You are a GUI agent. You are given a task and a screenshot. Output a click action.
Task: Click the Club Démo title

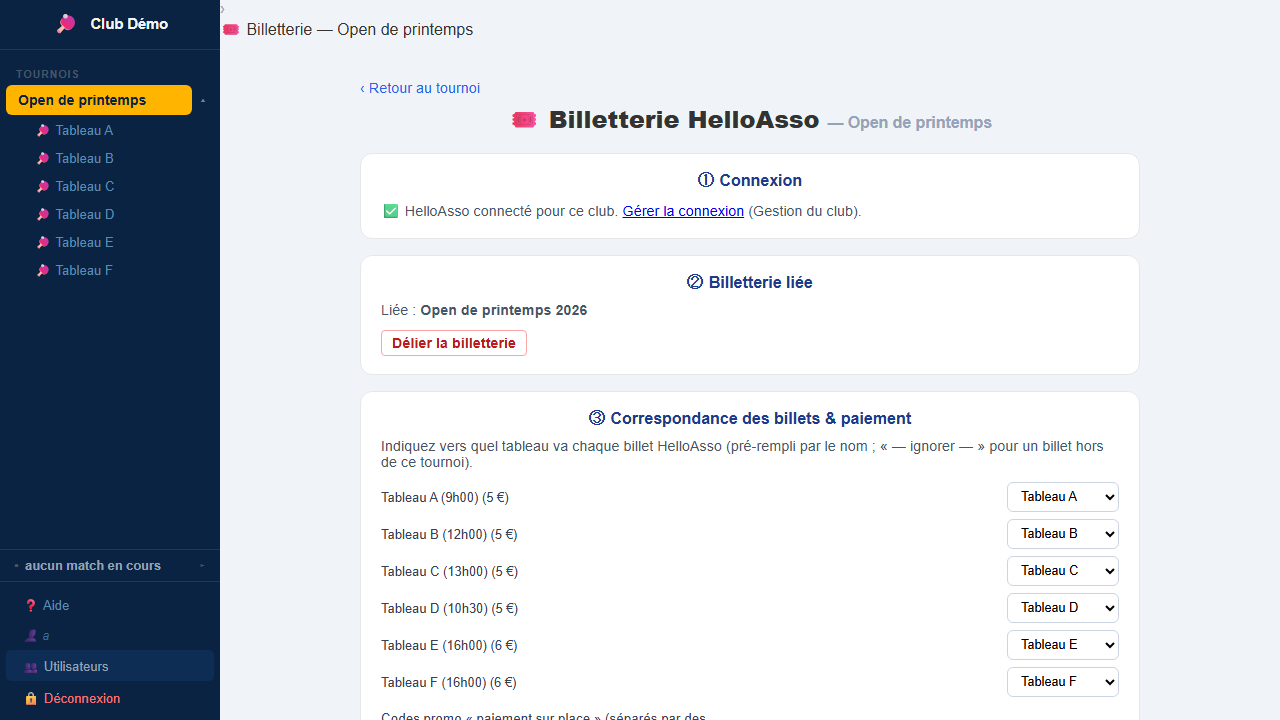pyautogui.click(x=129, y=24)
